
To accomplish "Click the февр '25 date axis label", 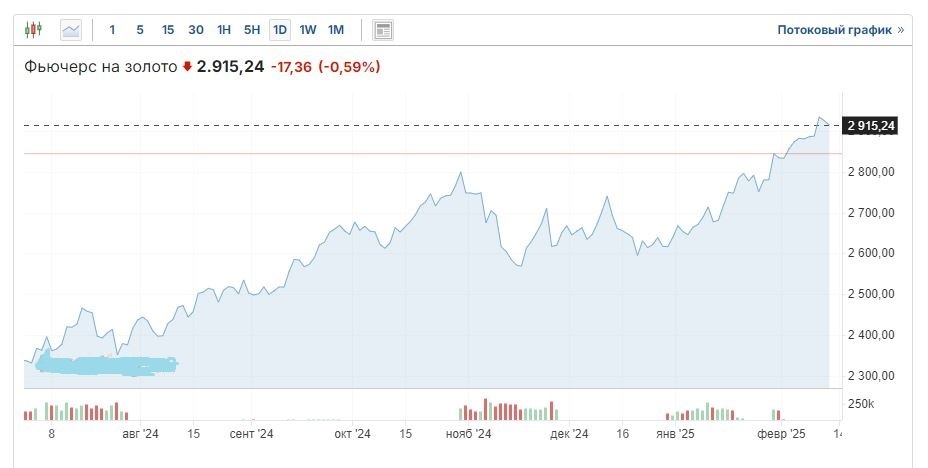I will coord(781,435).
